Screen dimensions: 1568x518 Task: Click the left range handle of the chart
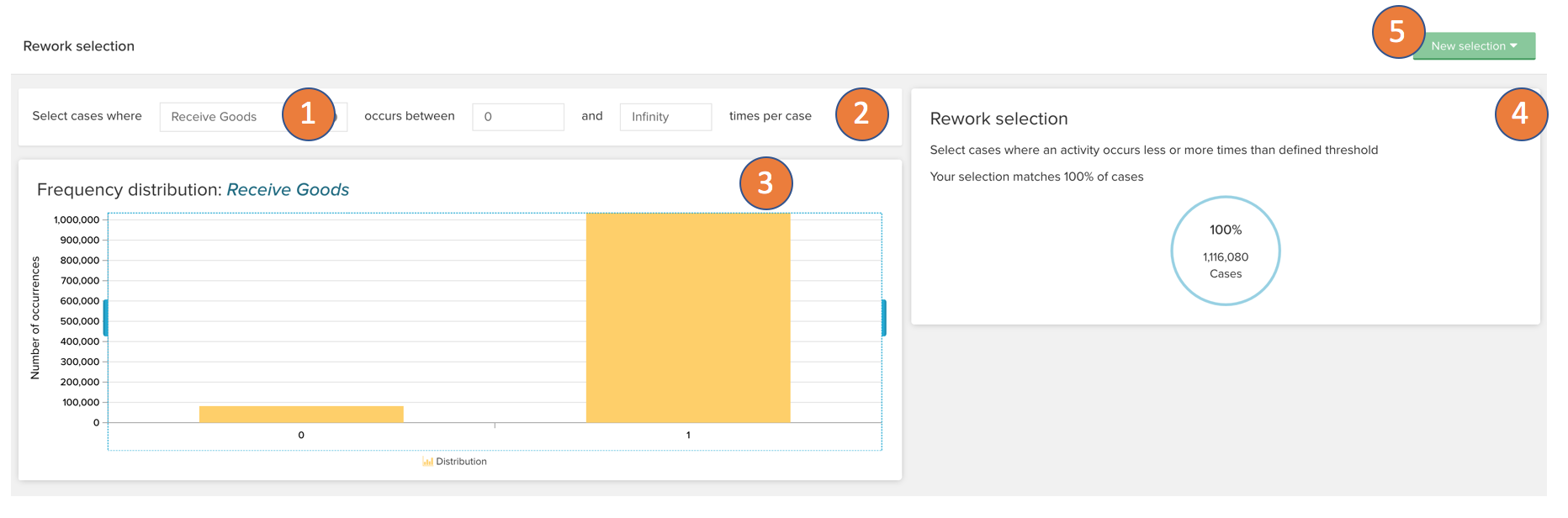pyautogui.click(x=106, y=318)
